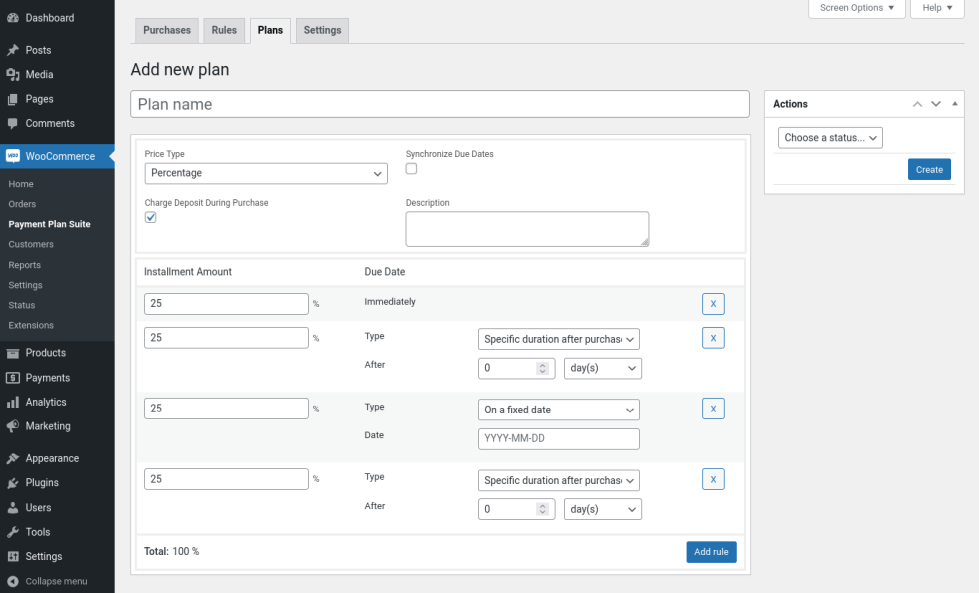Open the Purchases tab

pyautogui.click(x=167, y=31)
